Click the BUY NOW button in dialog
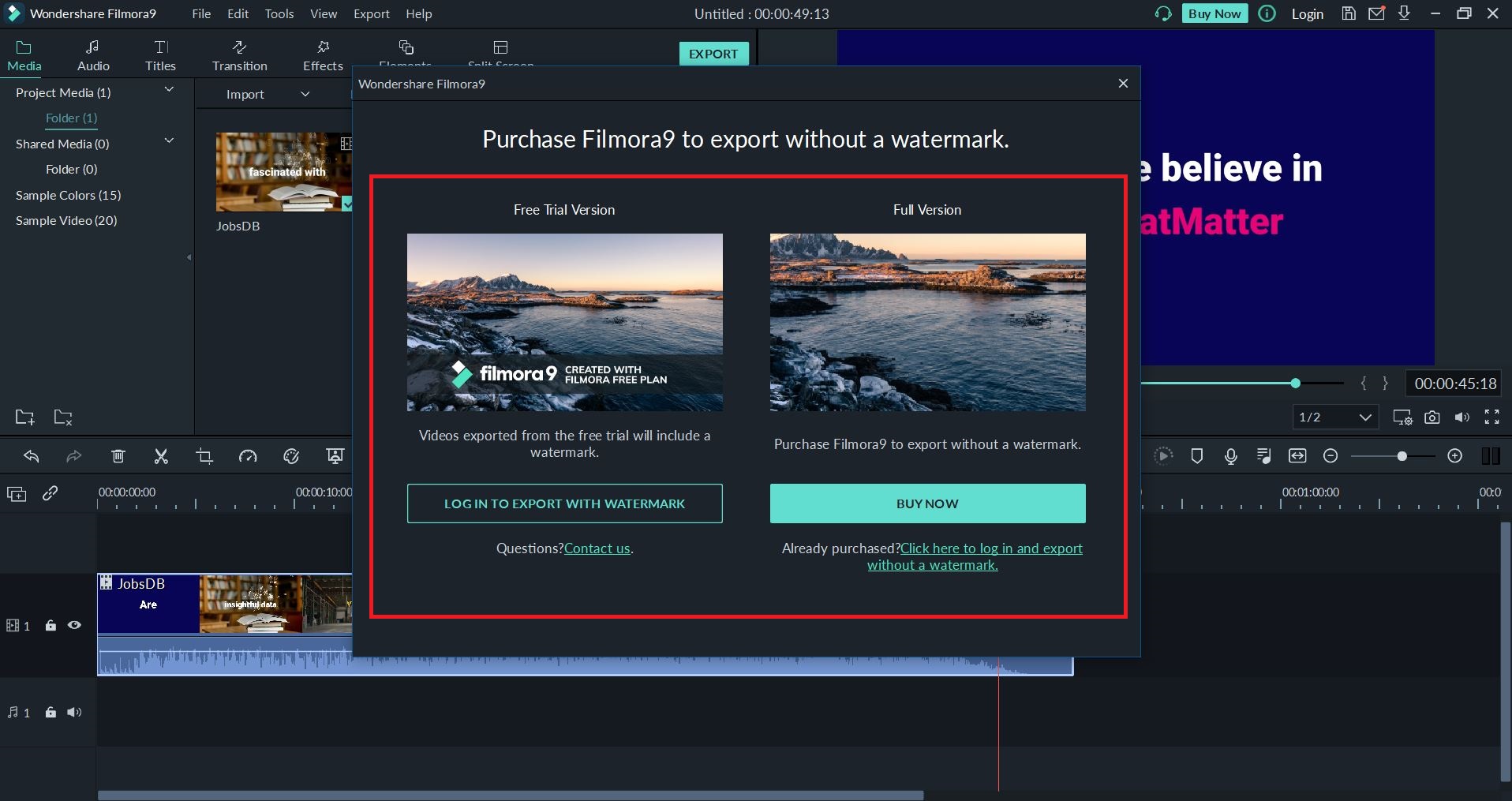The height and width of the screenshot is (801, 1512). (927, 503)
